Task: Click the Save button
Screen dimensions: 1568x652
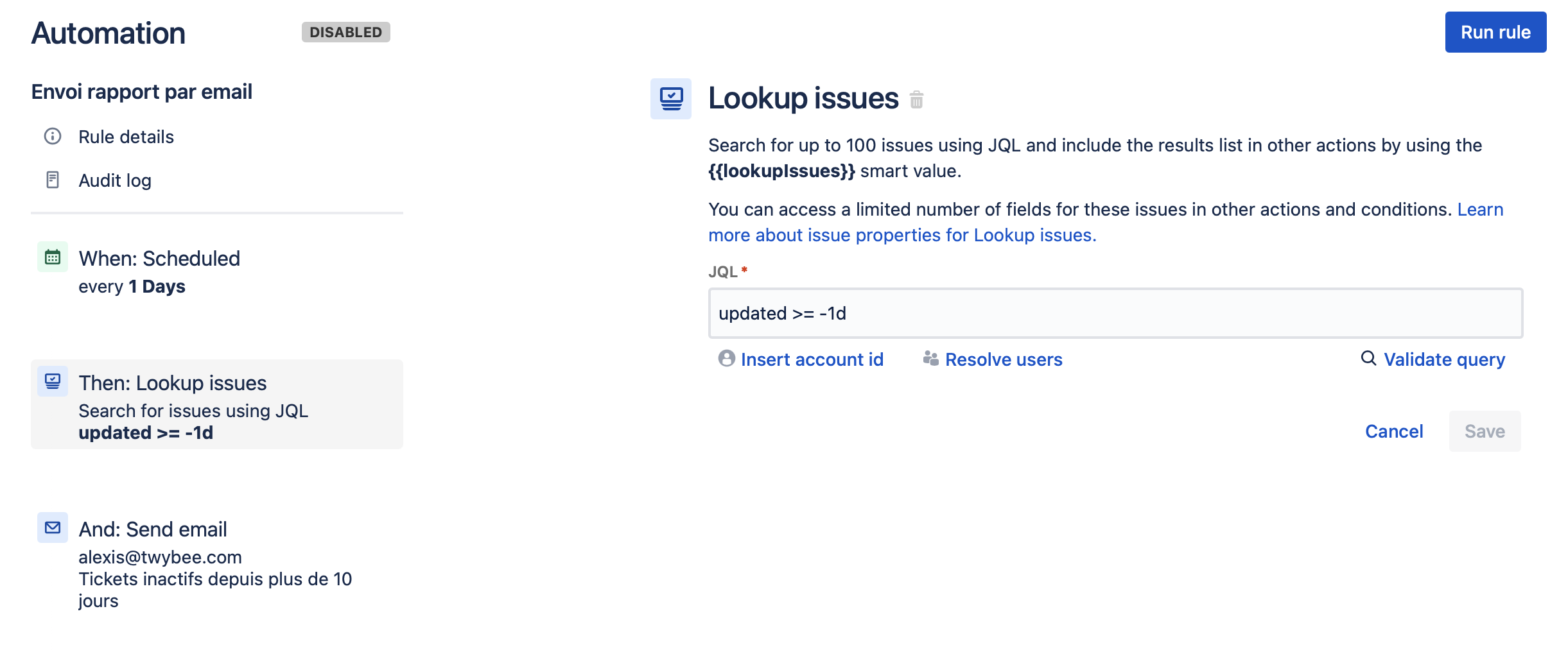Action: pos(1485,431)
